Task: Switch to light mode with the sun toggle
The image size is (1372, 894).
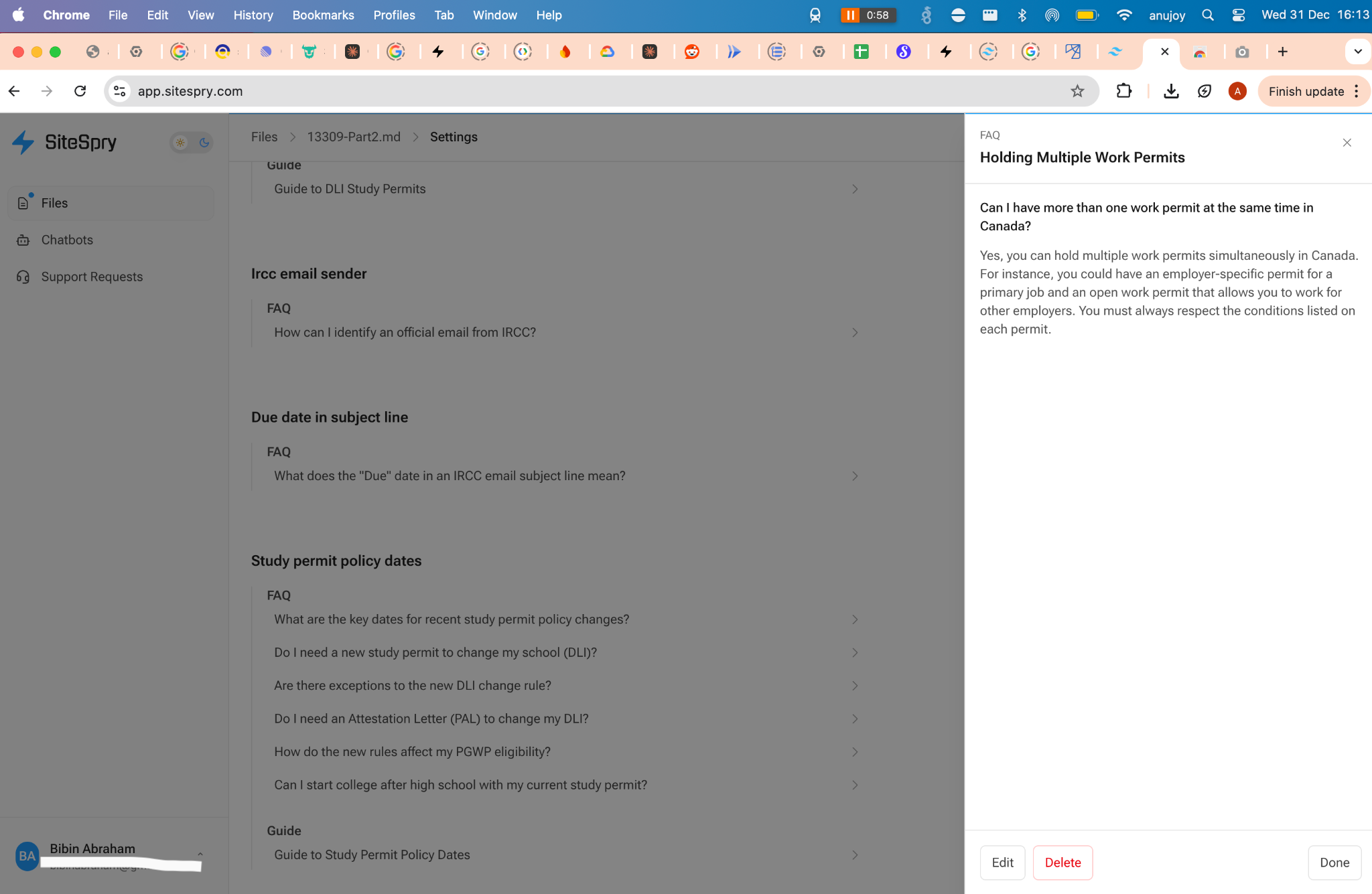Action: coord(180,143)
